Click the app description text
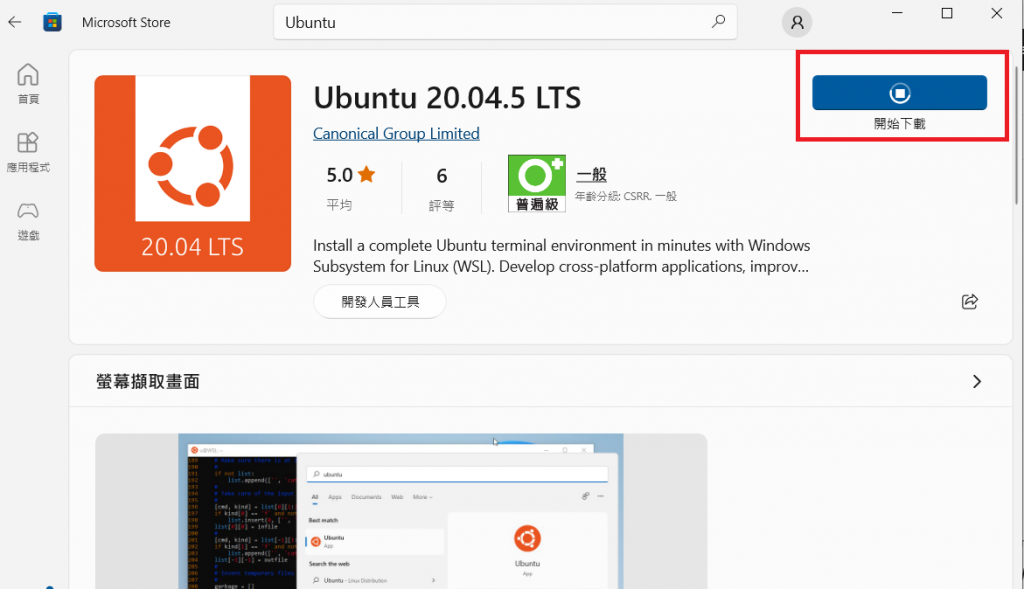This screenshot has height=589, width=1024. (561, 256)
